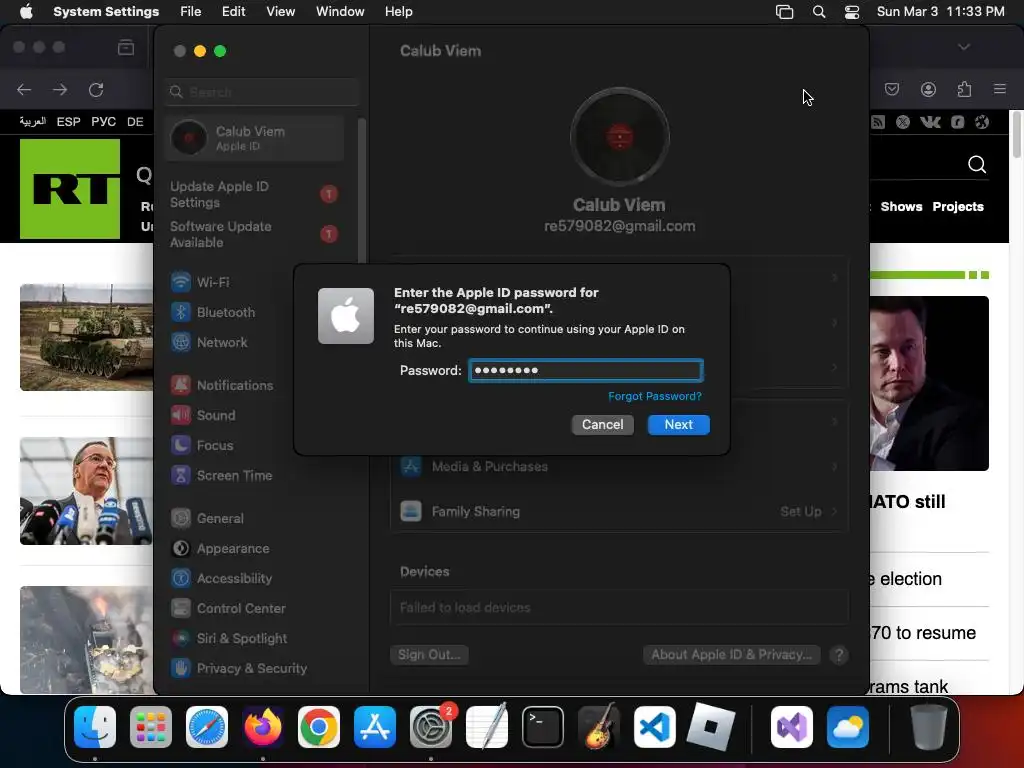Open the Weather app in Dock
This screenshot has height=768, width=1024.
(848, 727)
